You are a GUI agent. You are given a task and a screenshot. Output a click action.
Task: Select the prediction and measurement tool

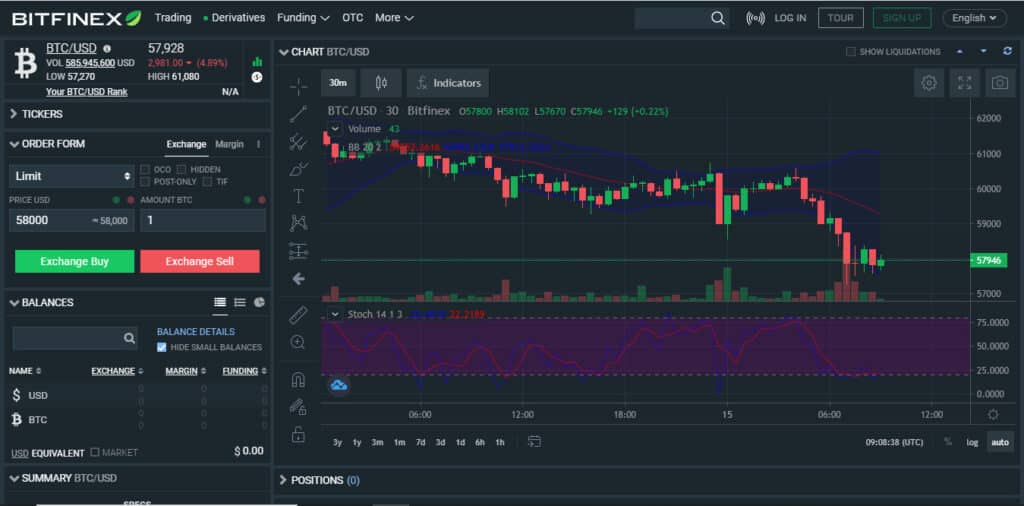pyautogui.click(x=298, y=251)
